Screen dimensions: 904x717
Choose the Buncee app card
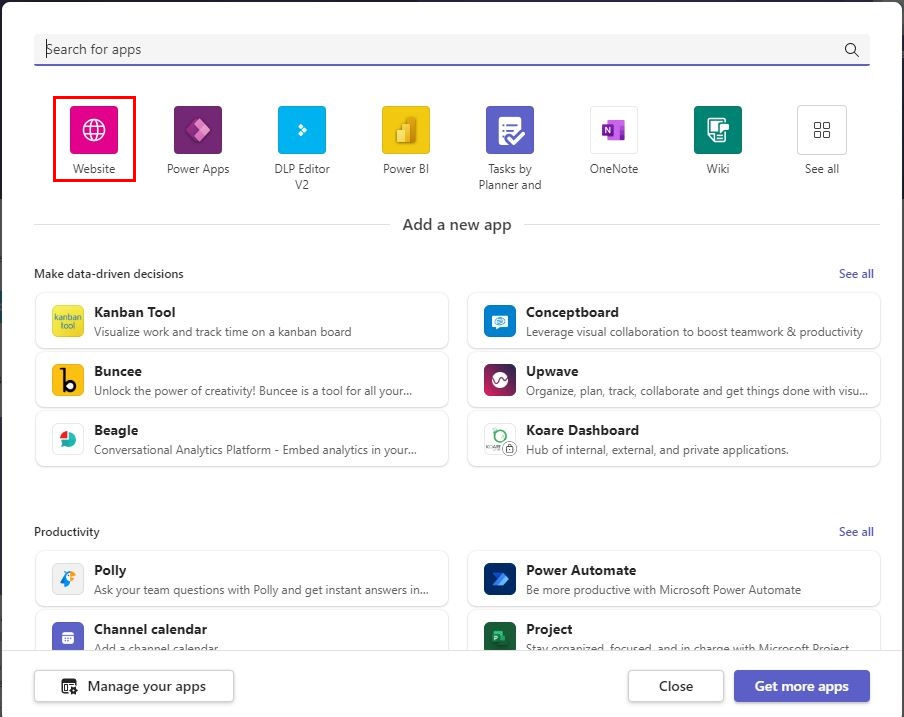click(241, 380)
